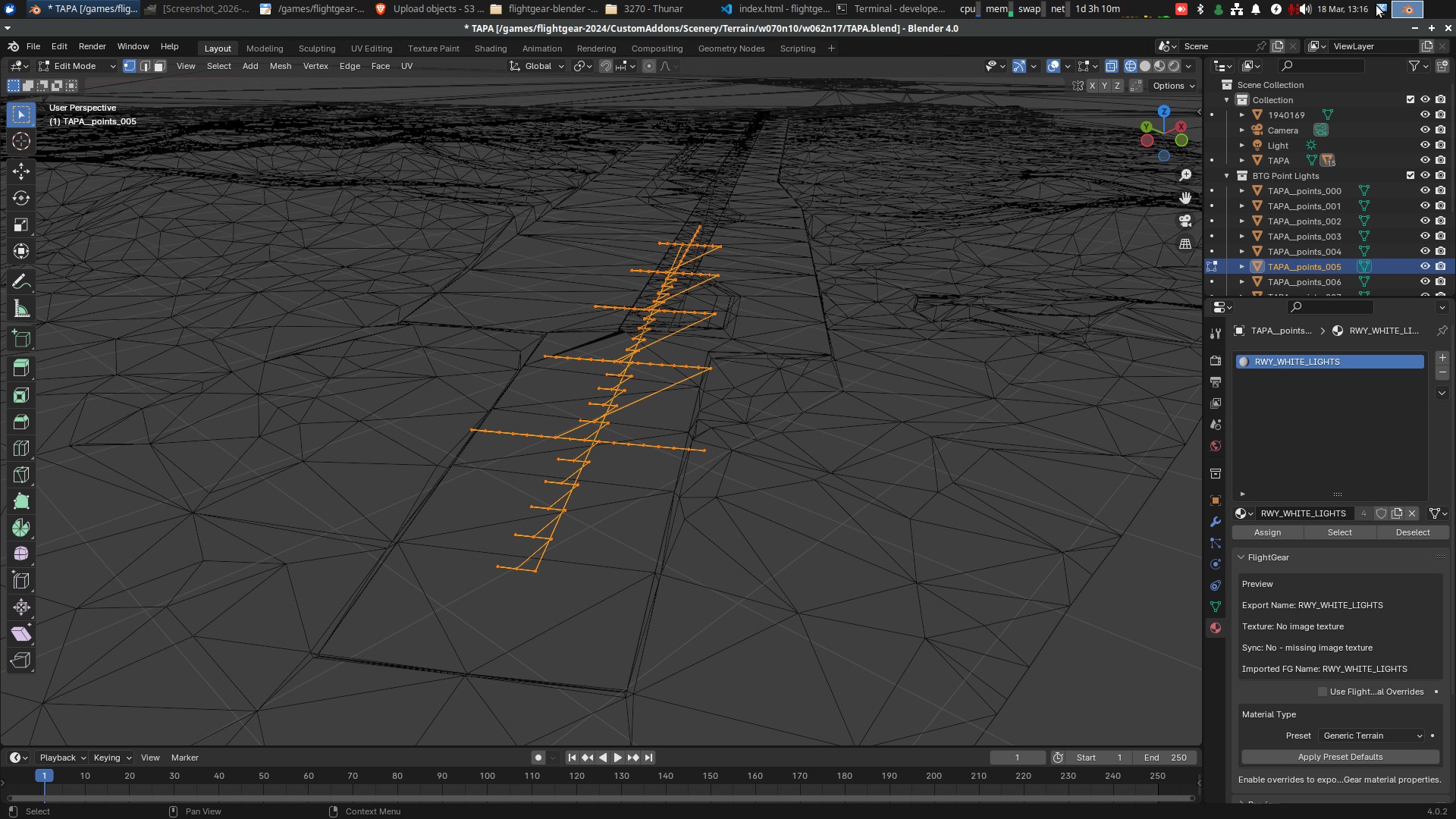This screenshot has width=1456, height=819.
Task: Select the Measure tool
Action: point(21,308)
